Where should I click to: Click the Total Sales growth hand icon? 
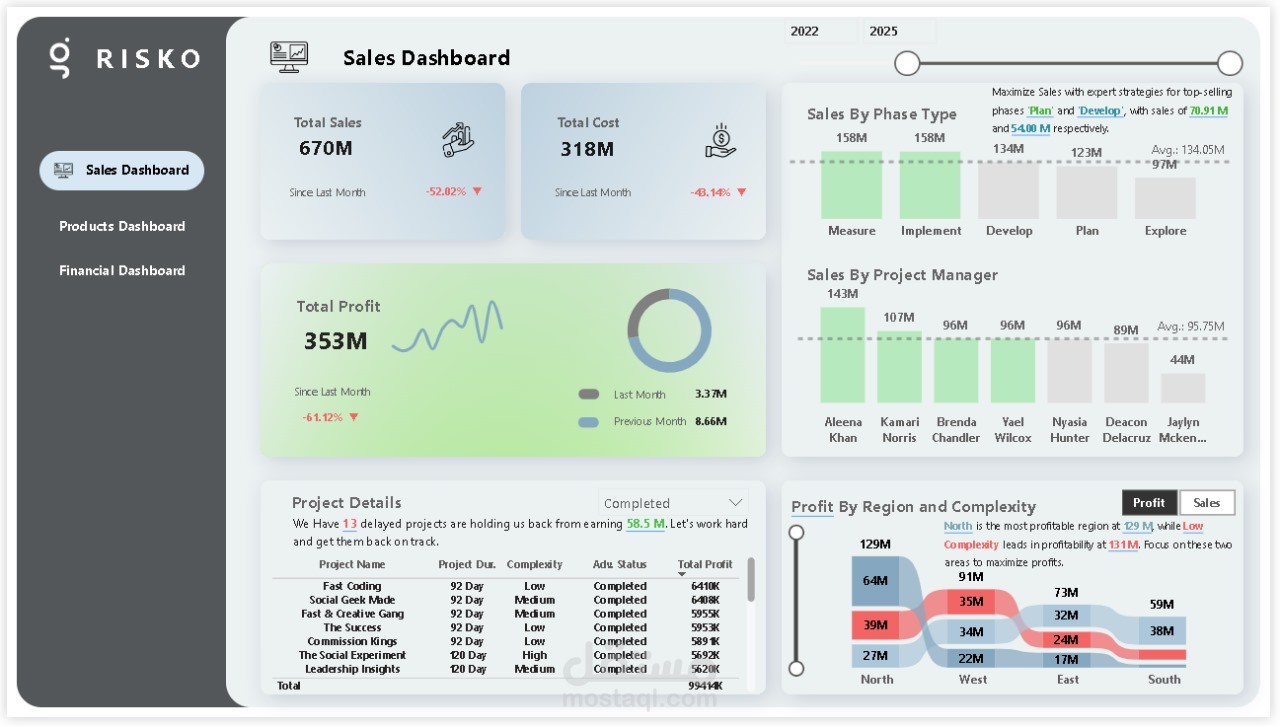coord(458,140)
